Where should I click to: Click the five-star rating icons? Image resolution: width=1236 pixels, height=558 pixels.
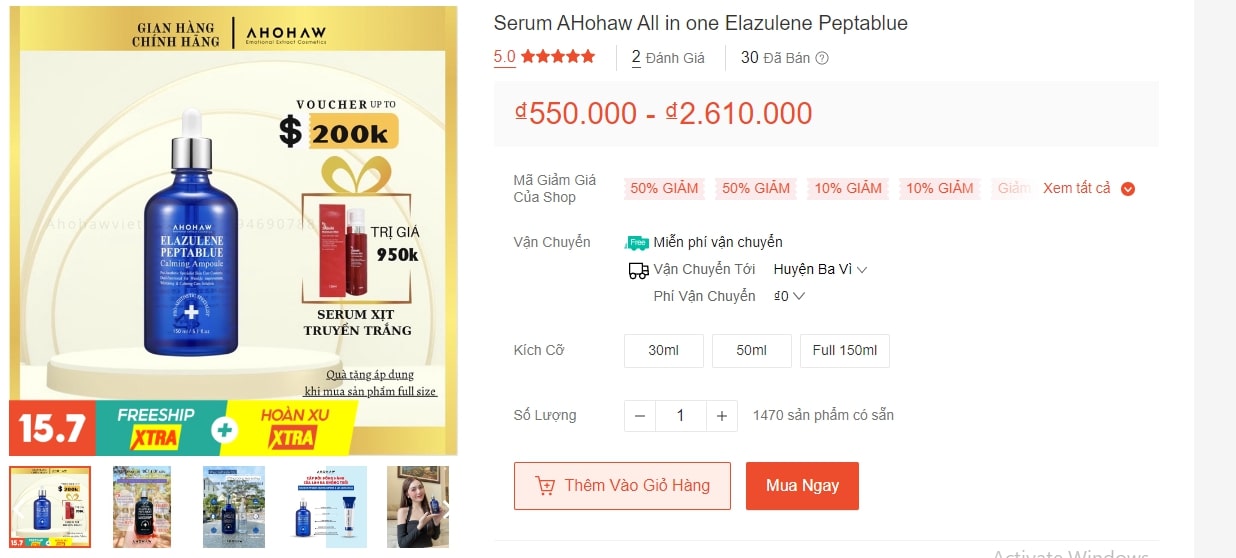pos(557,57)
